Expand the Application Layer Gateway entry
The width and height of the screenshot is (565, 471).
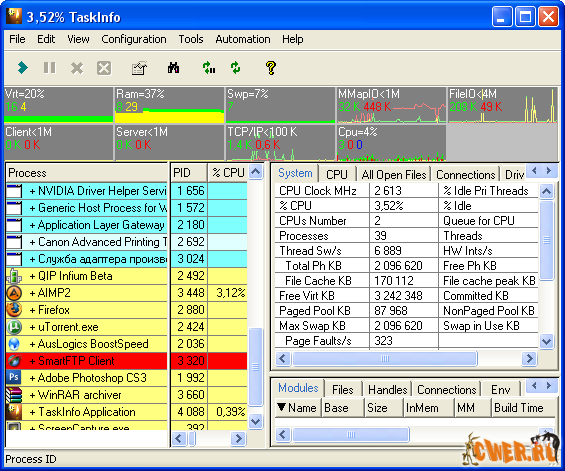click(32, 225)
